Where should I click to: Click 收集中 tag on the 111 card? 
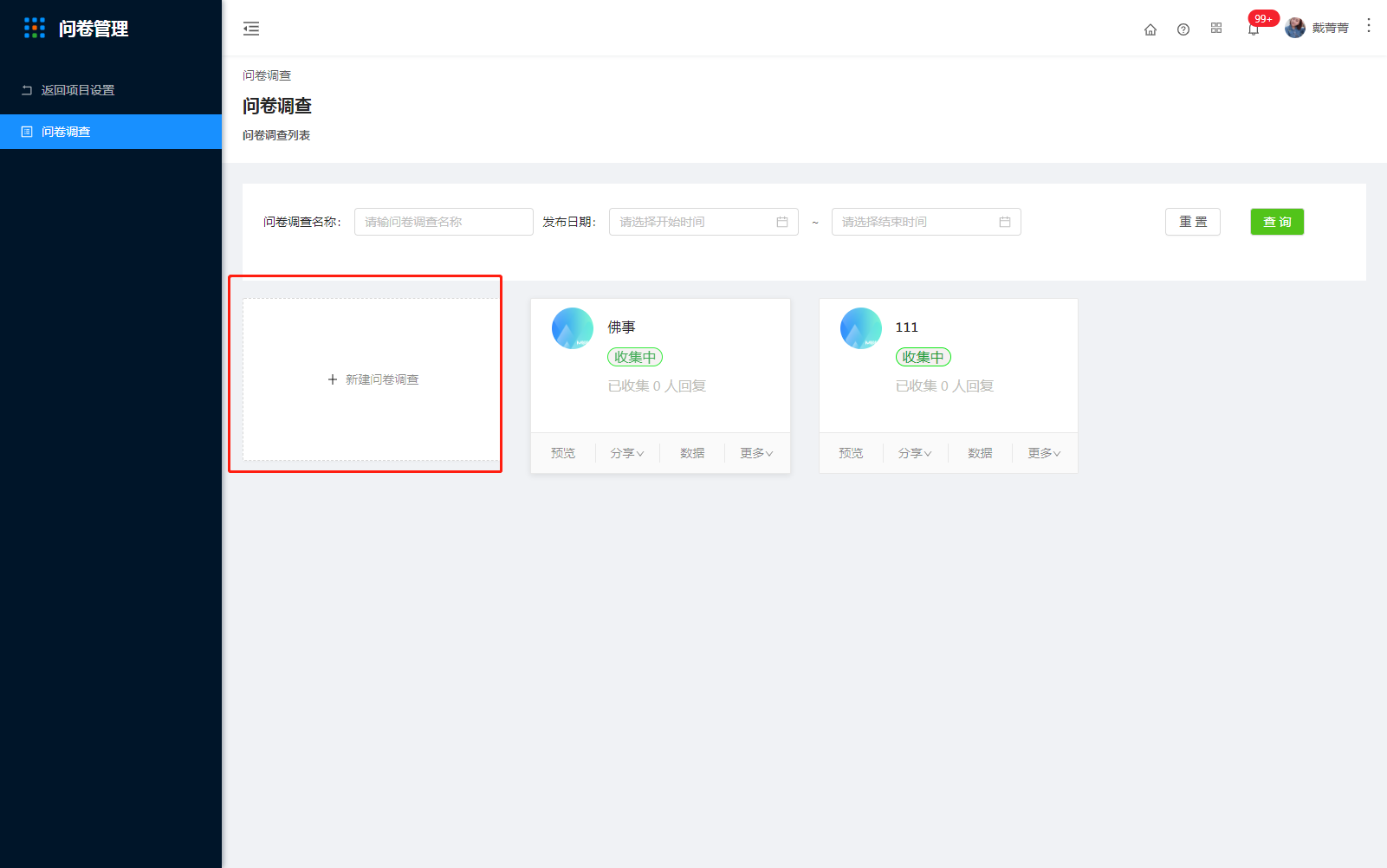(924, 357)
